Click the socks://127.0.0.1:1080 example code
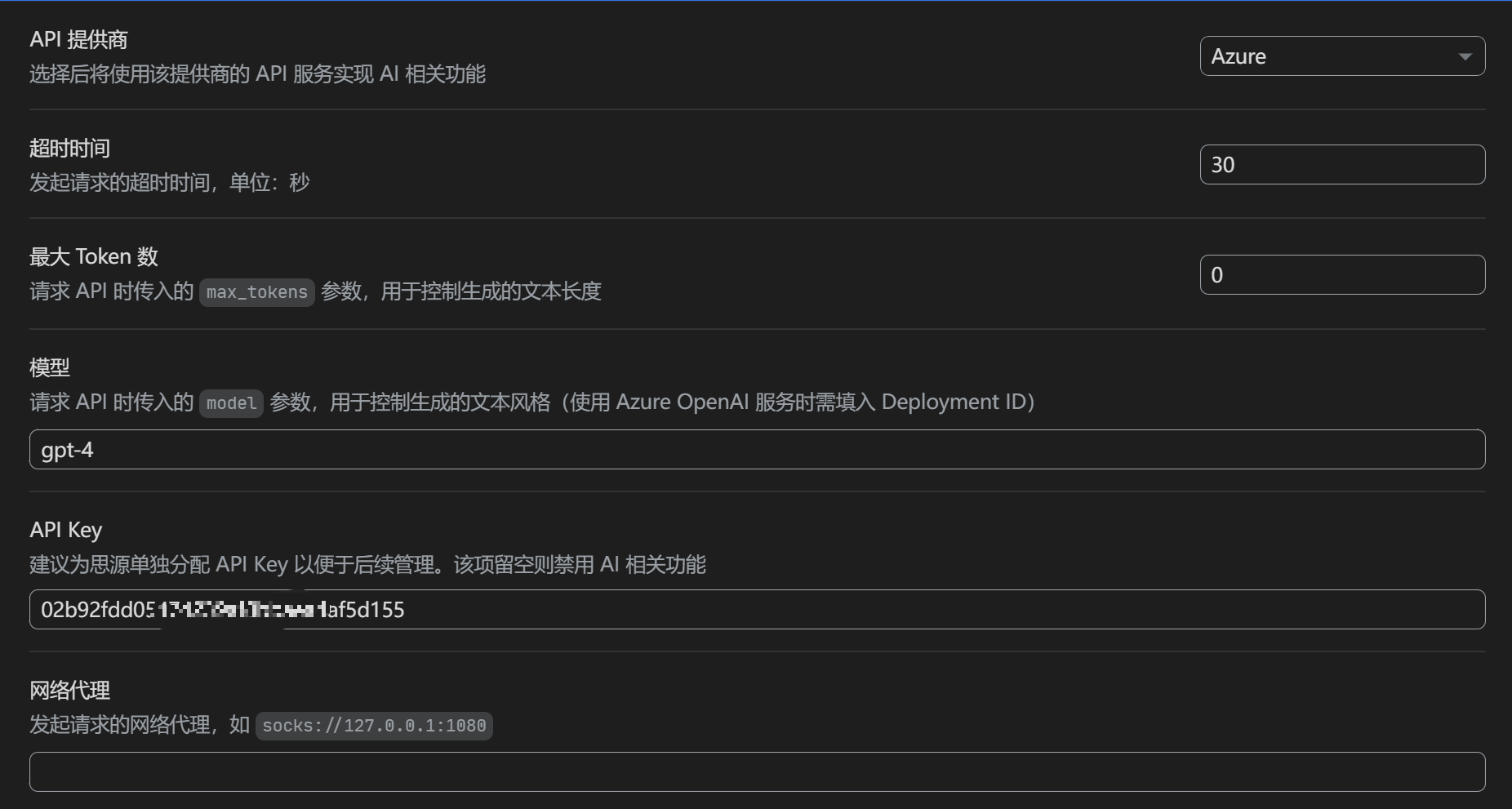 (374, 726)
